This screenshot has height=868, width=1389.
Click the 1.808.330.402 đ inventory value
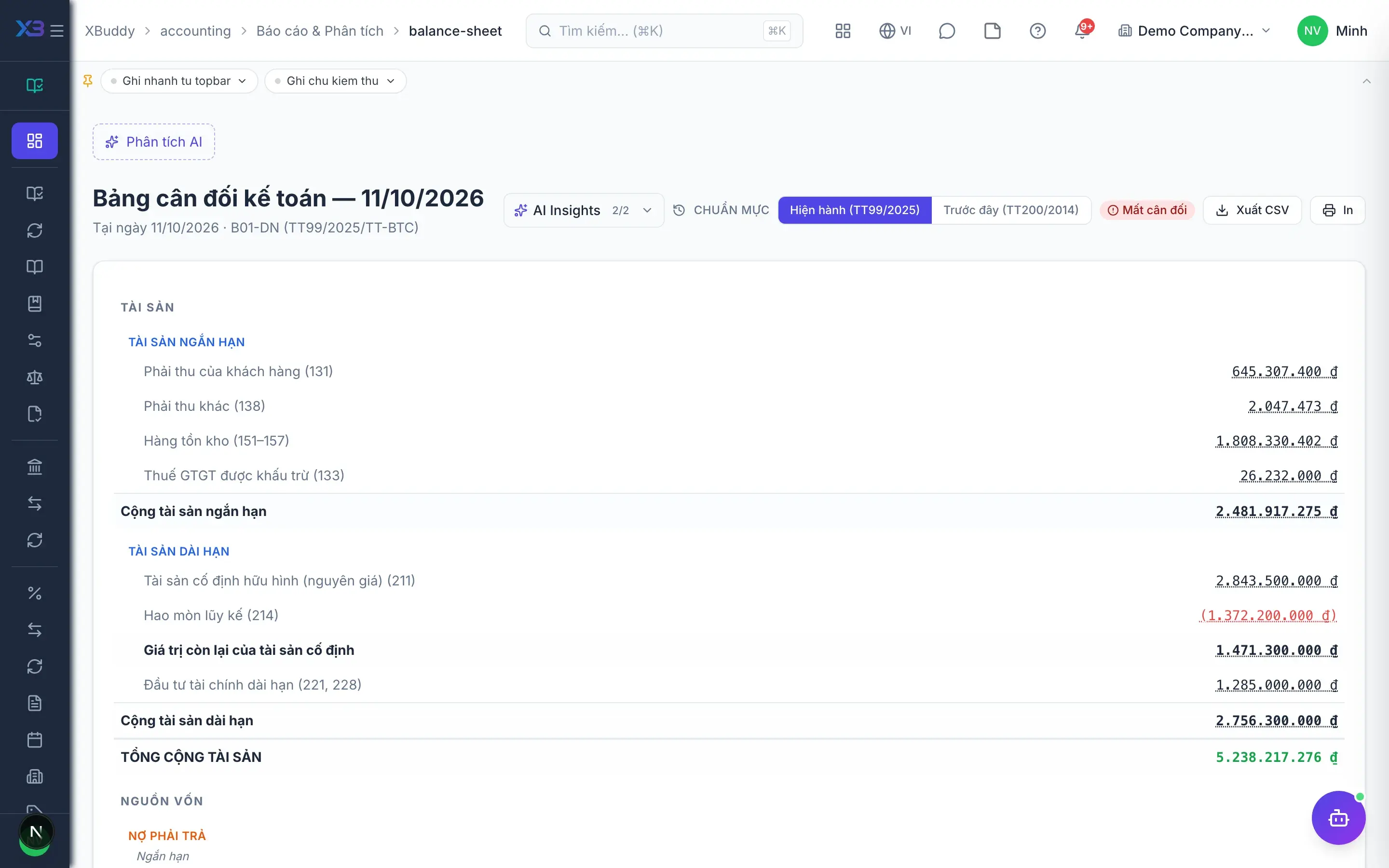[x=1277, y=441]
